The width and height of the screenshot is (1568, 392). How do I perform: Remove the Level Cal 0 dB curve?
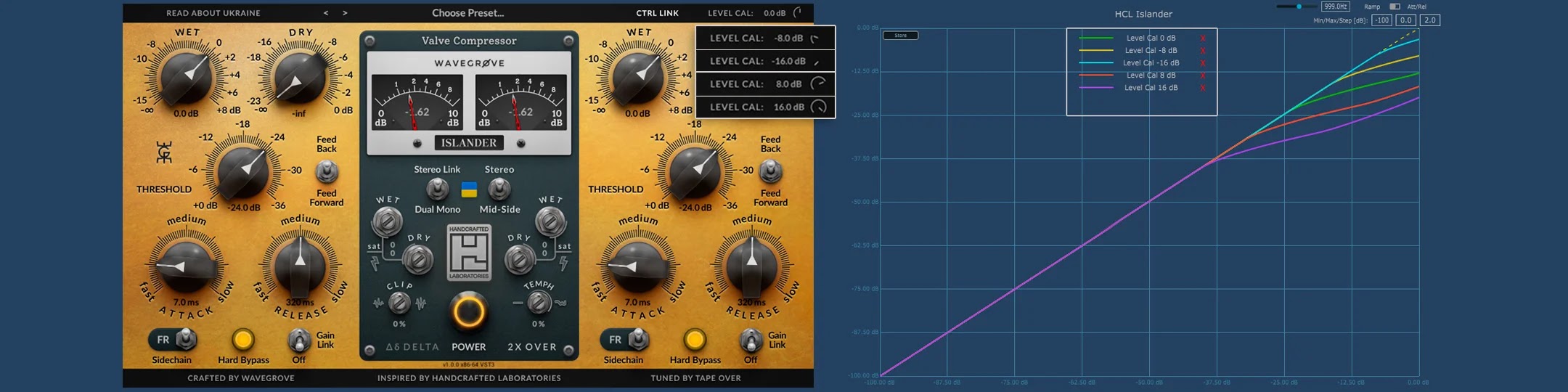(1203, 38)
